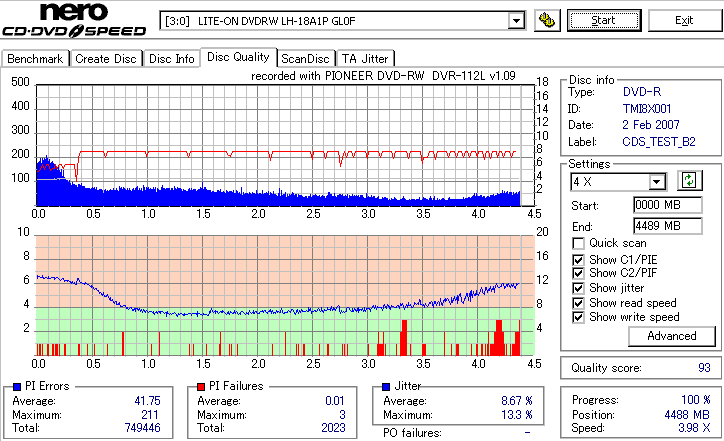Open the drive options wrench icon
724x441 pixels.
click(547, 20)
